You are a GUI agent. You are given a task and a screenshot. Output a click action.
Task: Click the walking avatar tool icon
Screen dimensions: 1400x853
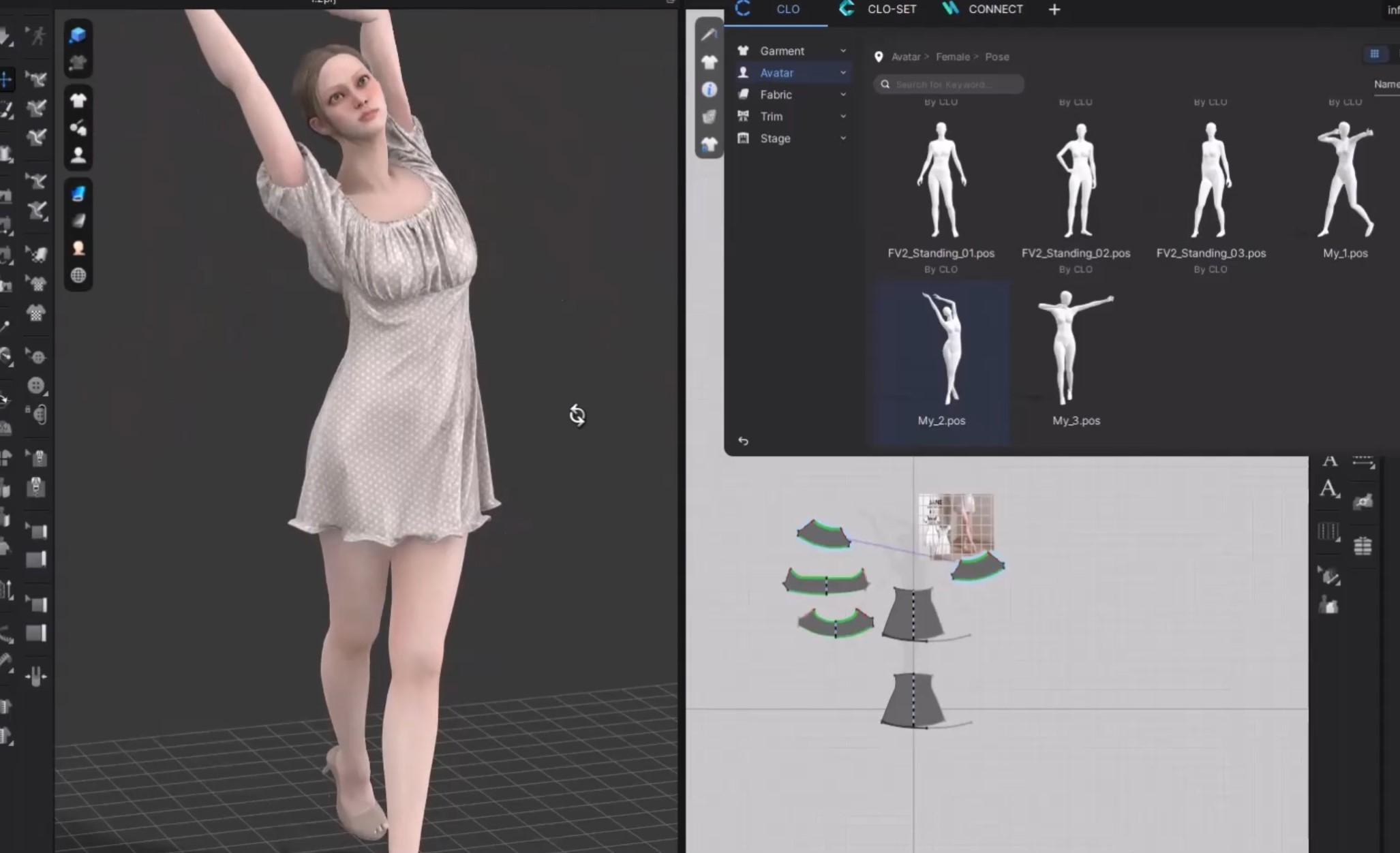click(37, 35)
